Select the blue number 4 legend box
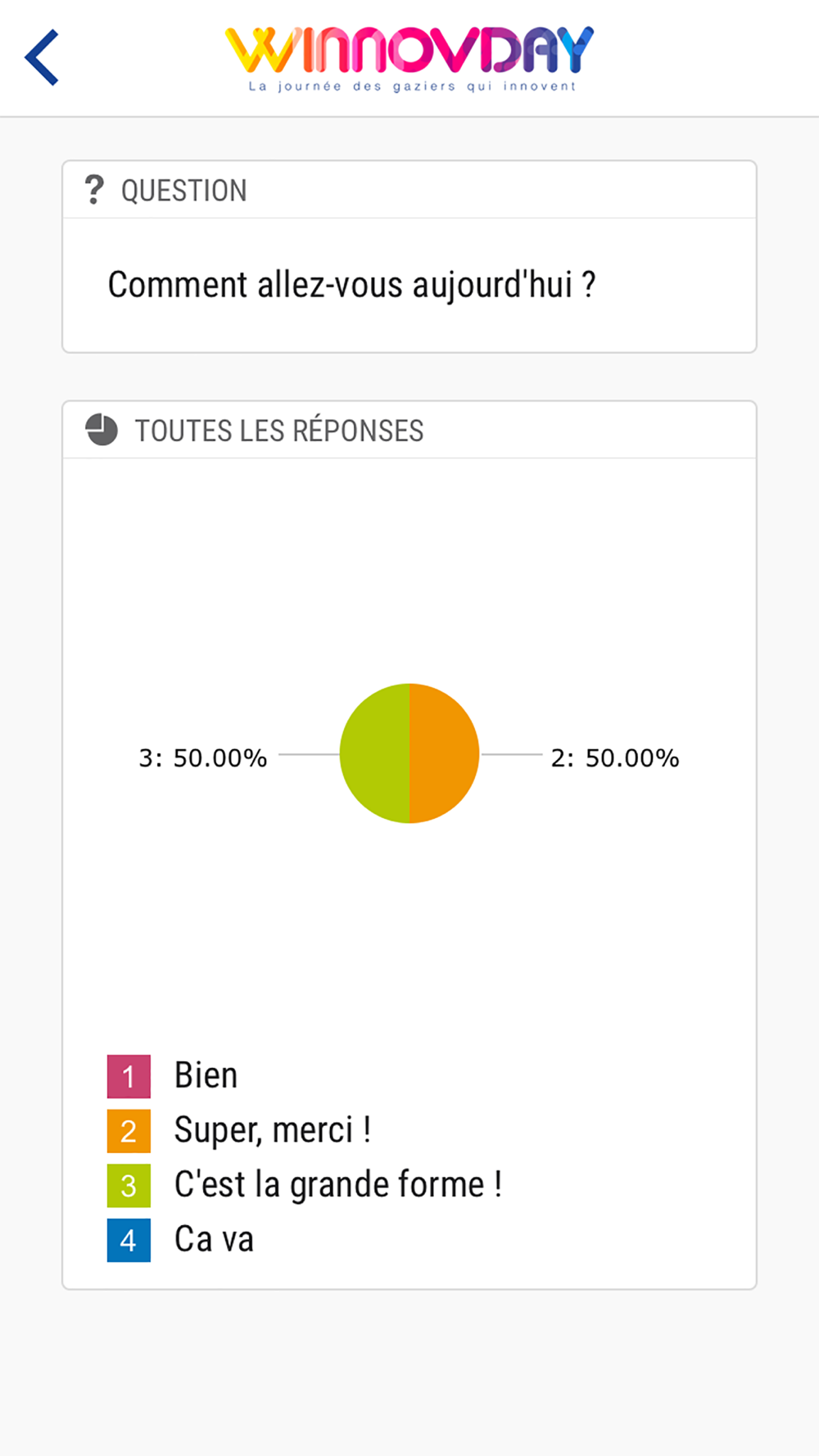Image resolution: width=819 pixels, height=1456 pixels. pos(129,1241)
